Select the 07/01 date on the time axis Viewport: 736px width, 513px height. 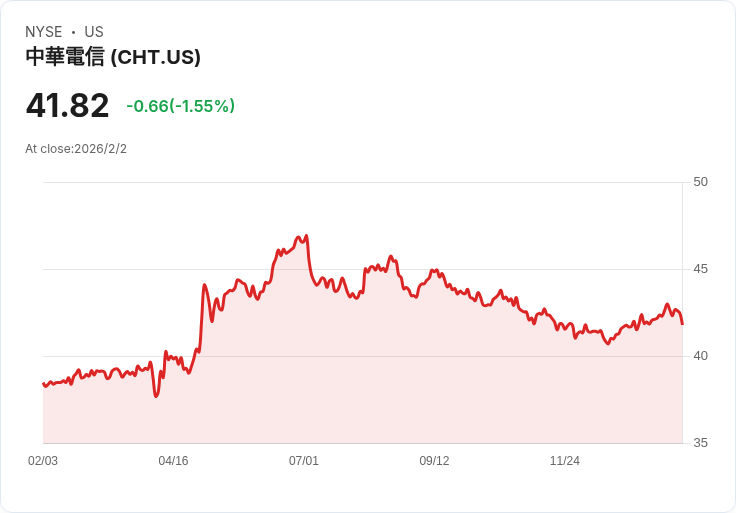[x=304, y=461]
